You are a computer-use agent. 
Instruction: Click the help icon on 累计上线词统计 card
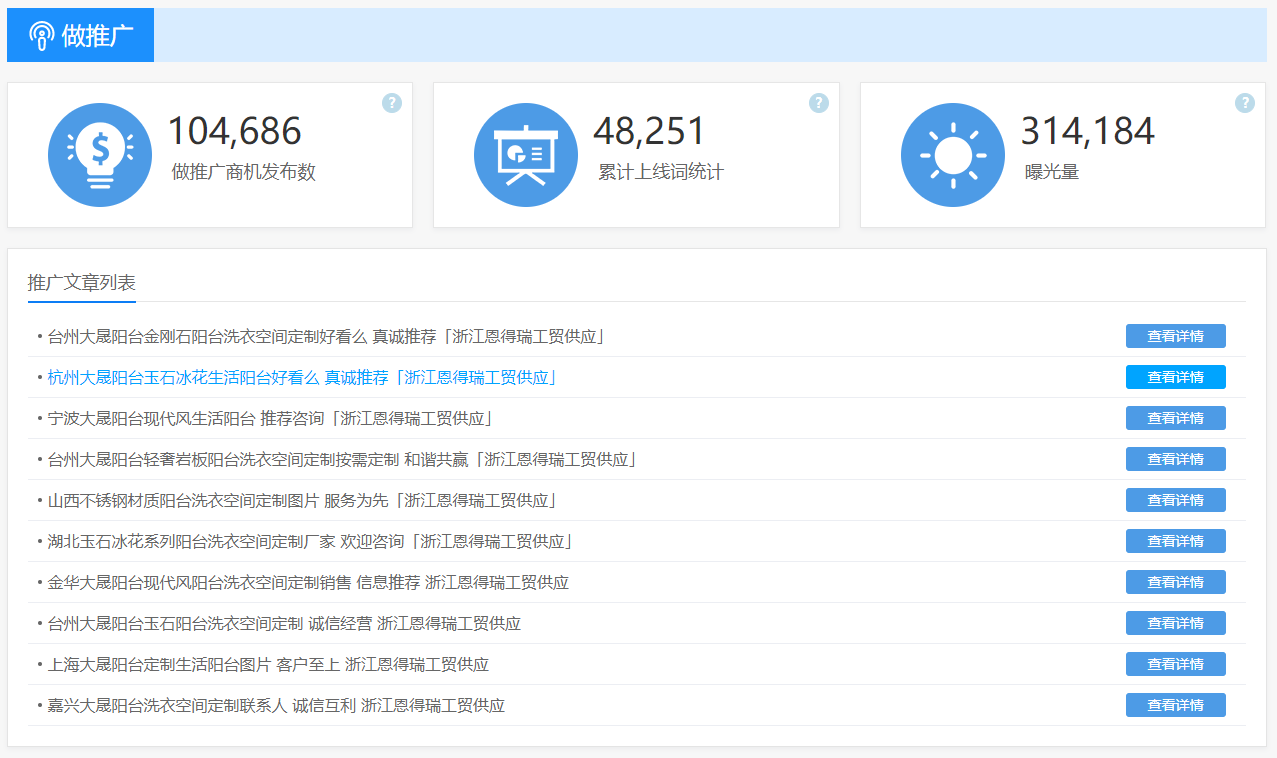coord(819,103)
